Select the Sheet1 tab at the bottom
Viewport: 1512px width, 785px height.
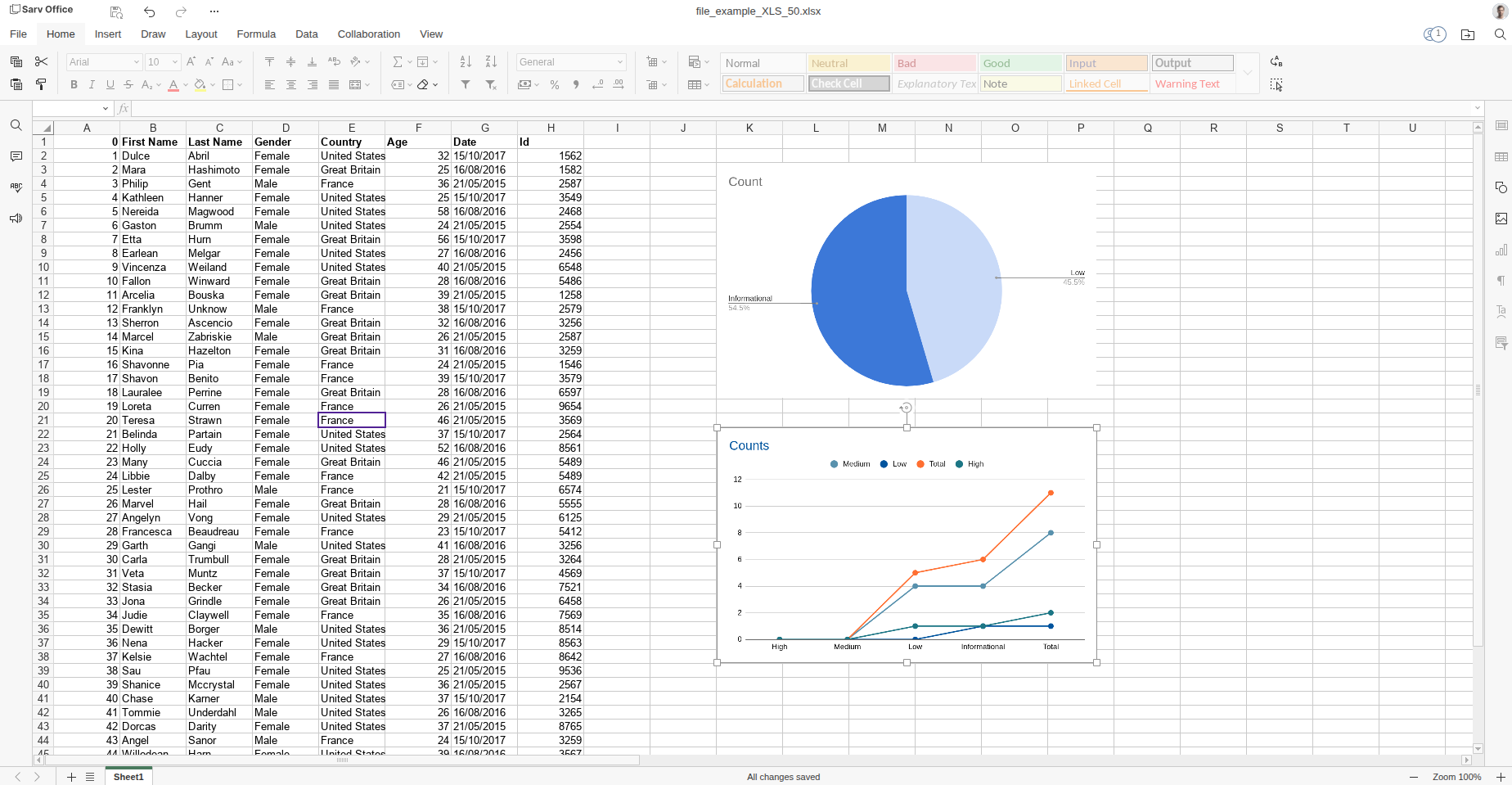128,777
